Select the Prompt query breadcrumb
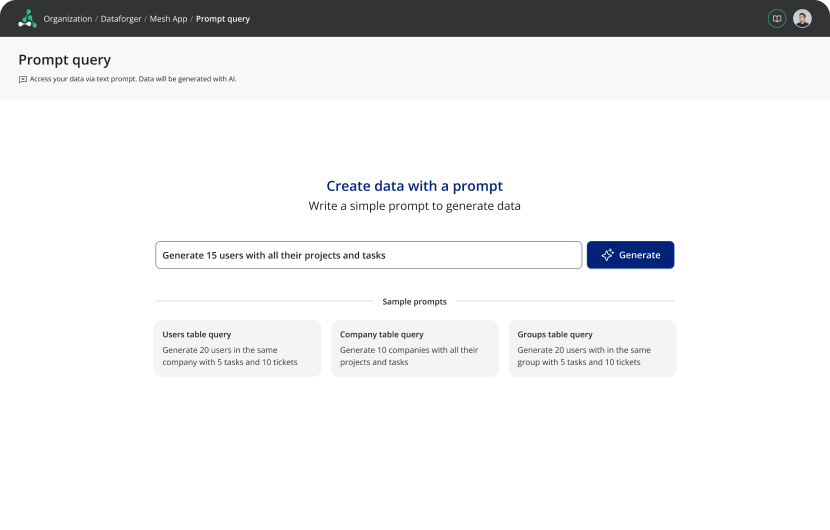The height and width of the screenshot is (530, 830). (223, 19)
